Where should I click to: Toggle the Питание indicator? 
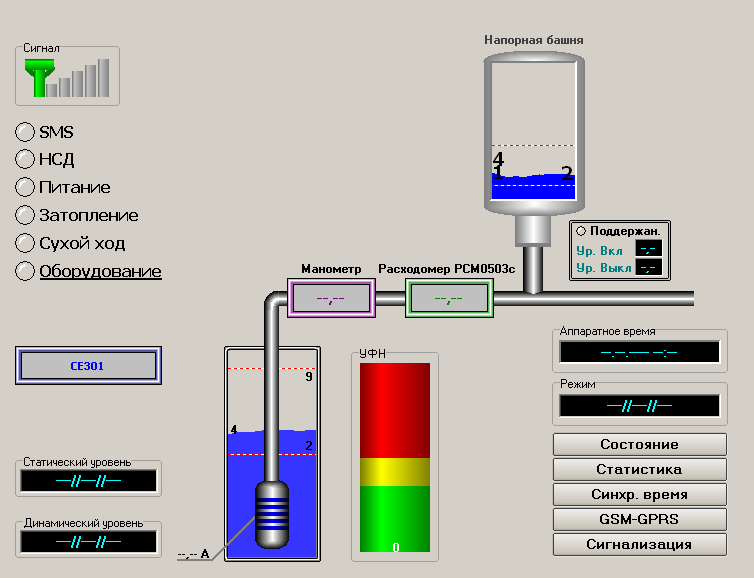coord(25,187)
